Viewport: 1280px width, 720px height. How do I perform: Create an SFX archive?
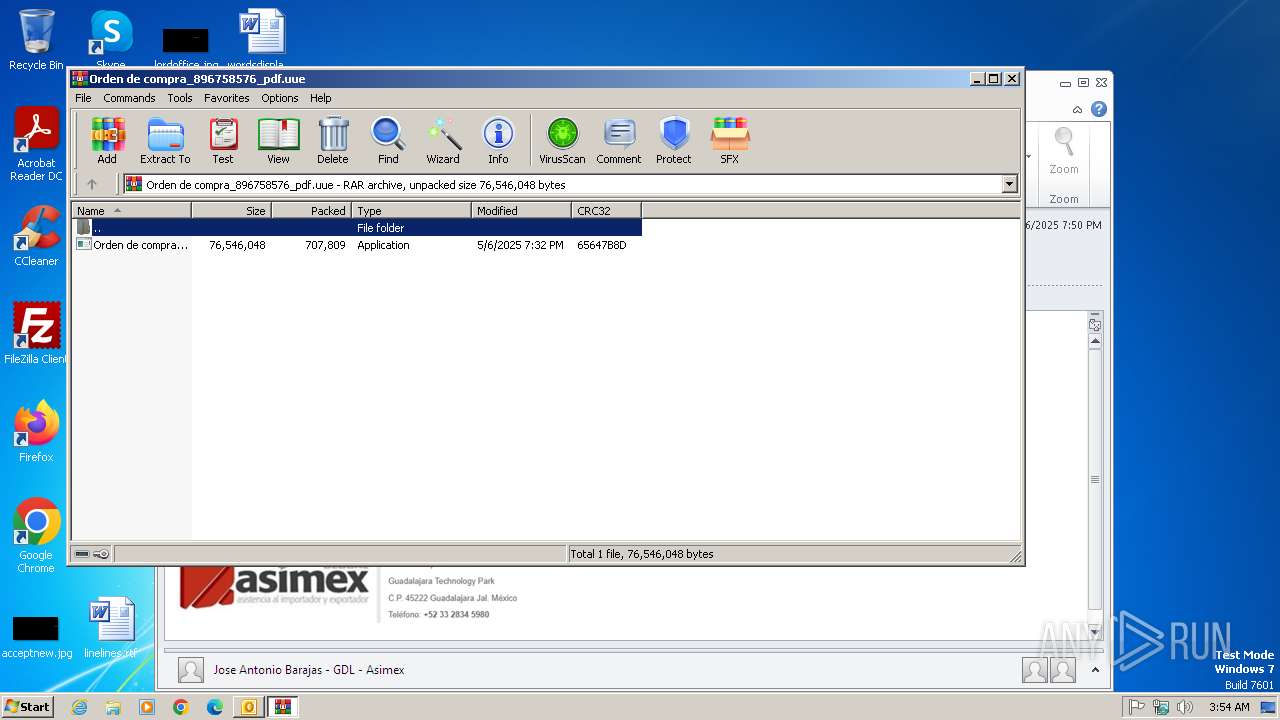click(x=730, y=140)
